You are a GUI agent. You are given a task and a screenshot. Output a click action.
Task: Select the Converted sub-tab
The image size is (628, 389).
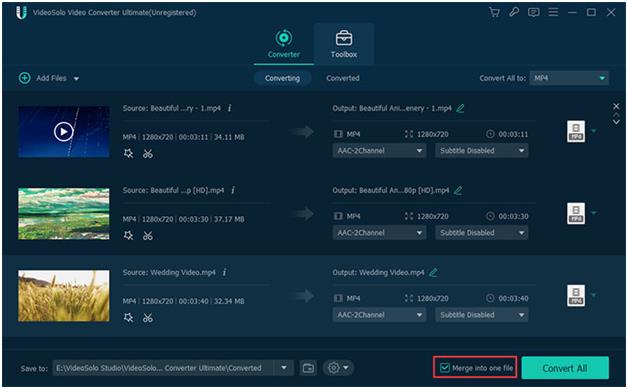point(343,78)
